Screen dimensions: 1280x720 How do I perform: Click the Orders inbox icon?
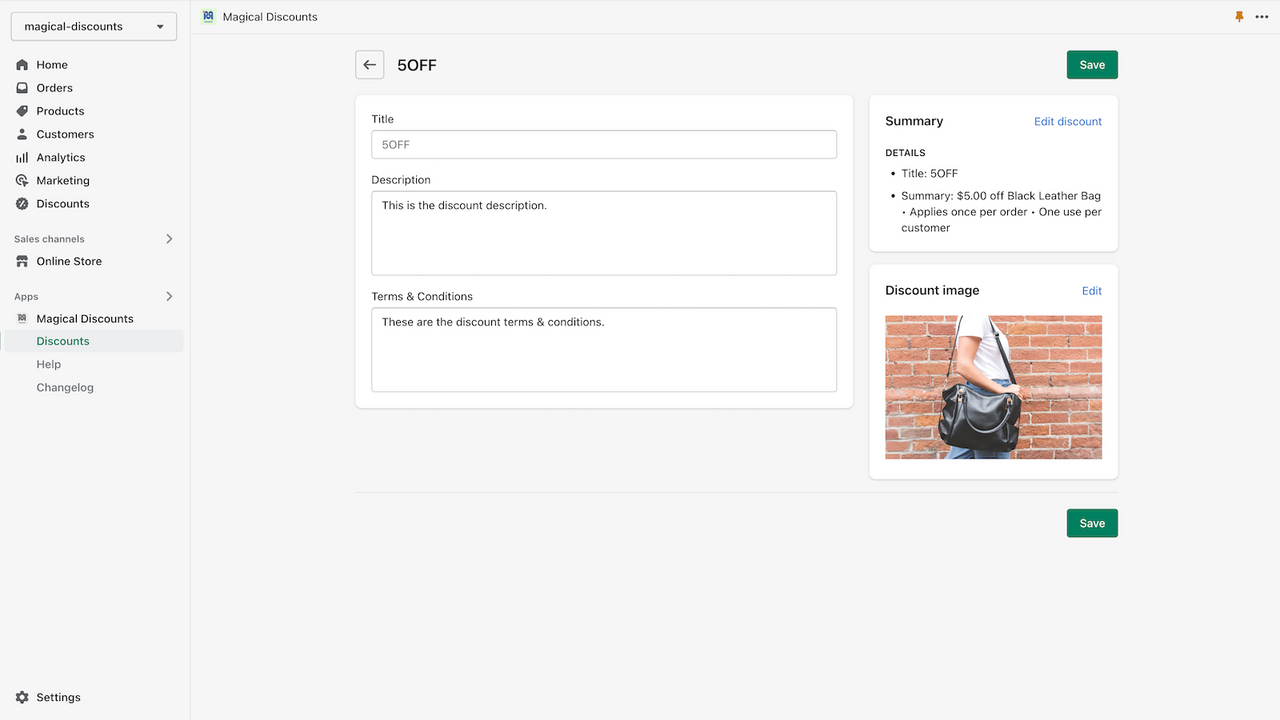coord(22,88)
